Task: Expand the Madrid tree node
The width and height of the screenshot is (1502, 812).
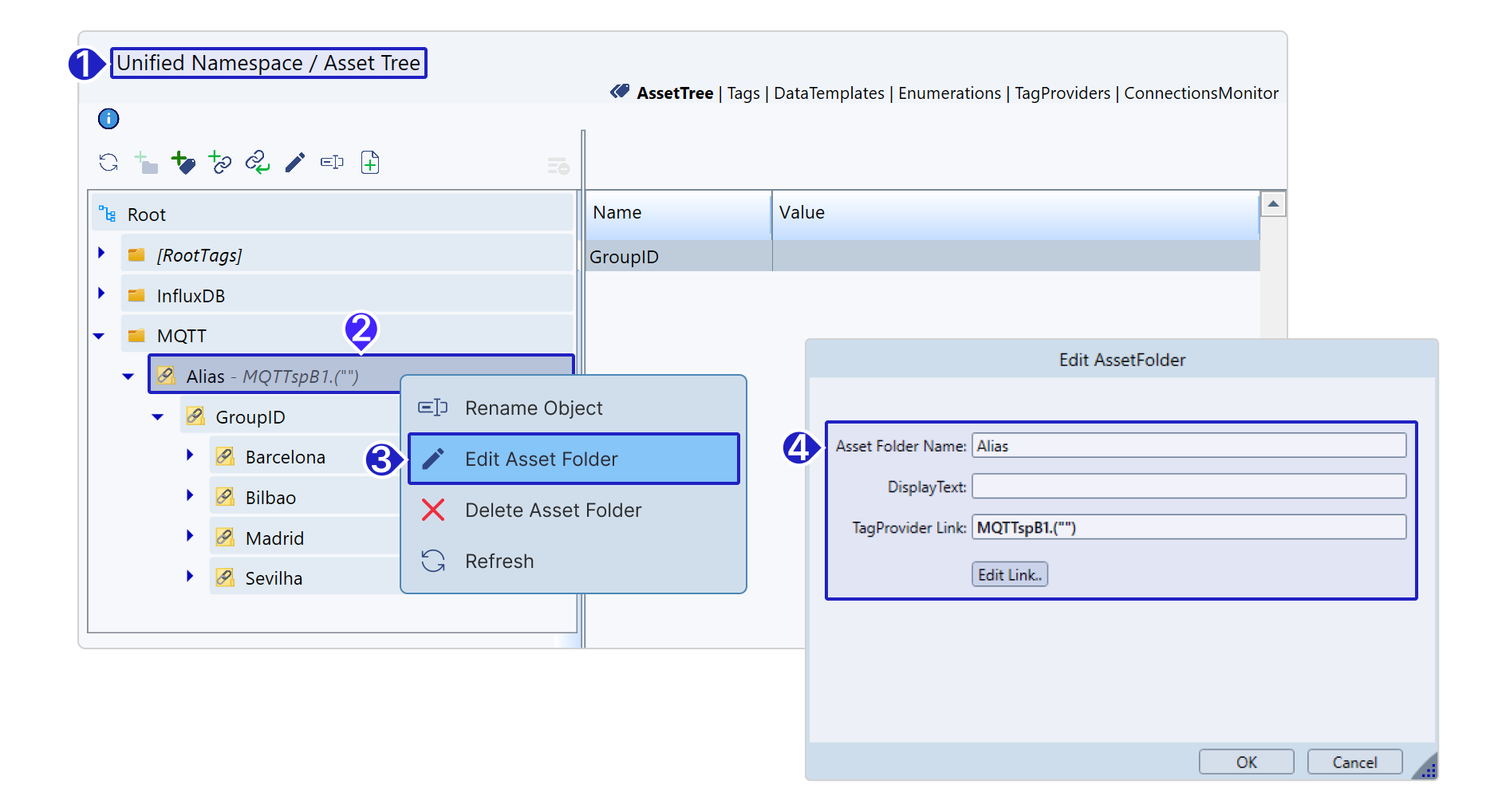Action: point(190,536)
